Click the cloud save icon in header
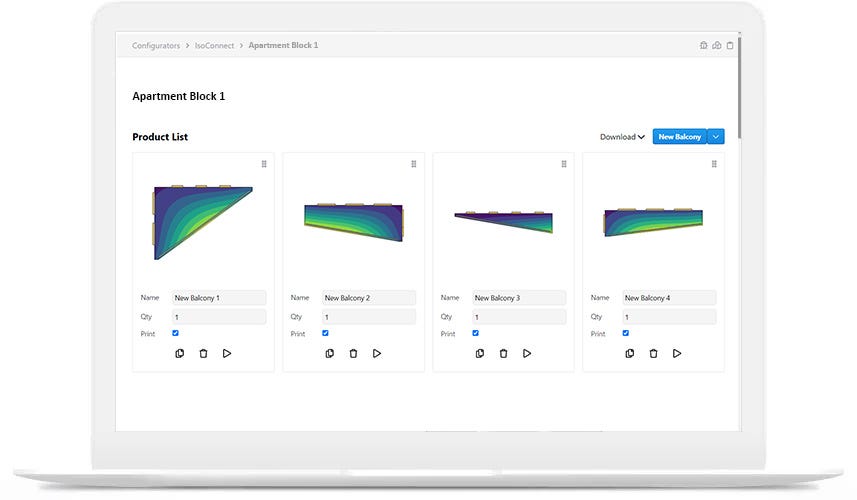Image resolution: width=857 pixels, height=500 pixels. click(x=717, y=45)
